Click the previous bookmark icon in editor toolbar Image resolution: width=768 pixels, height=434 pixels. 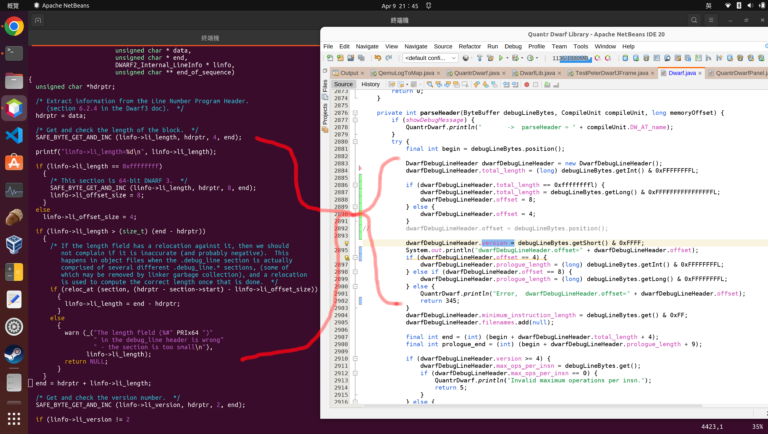(x=477, y=84)
